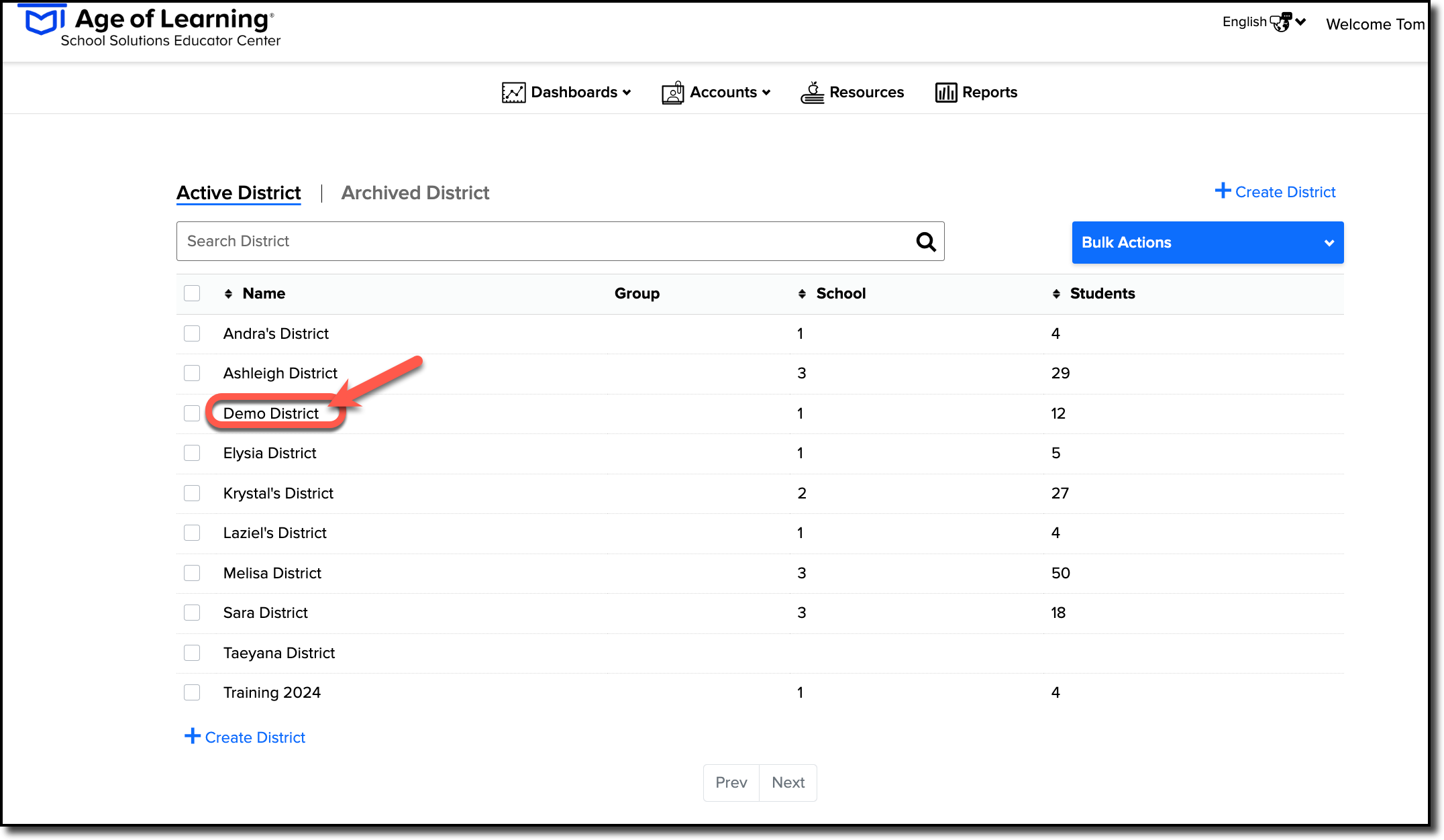Open the Reports menu item
Image resolution: width=1444 pixels, height=840 pixels.
coord(976,93)
